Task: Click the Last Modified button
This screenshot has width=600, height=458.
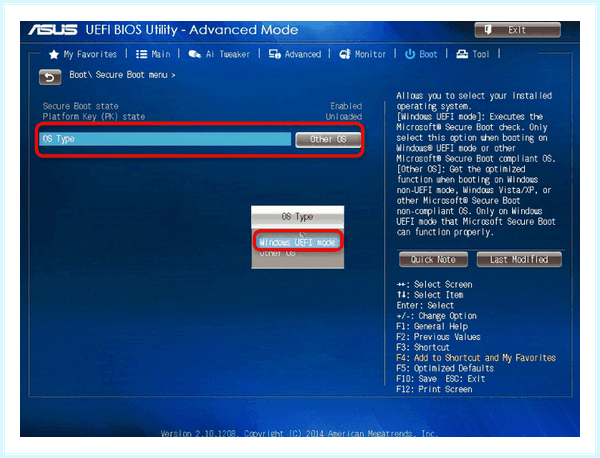Action: click(519, 259)
